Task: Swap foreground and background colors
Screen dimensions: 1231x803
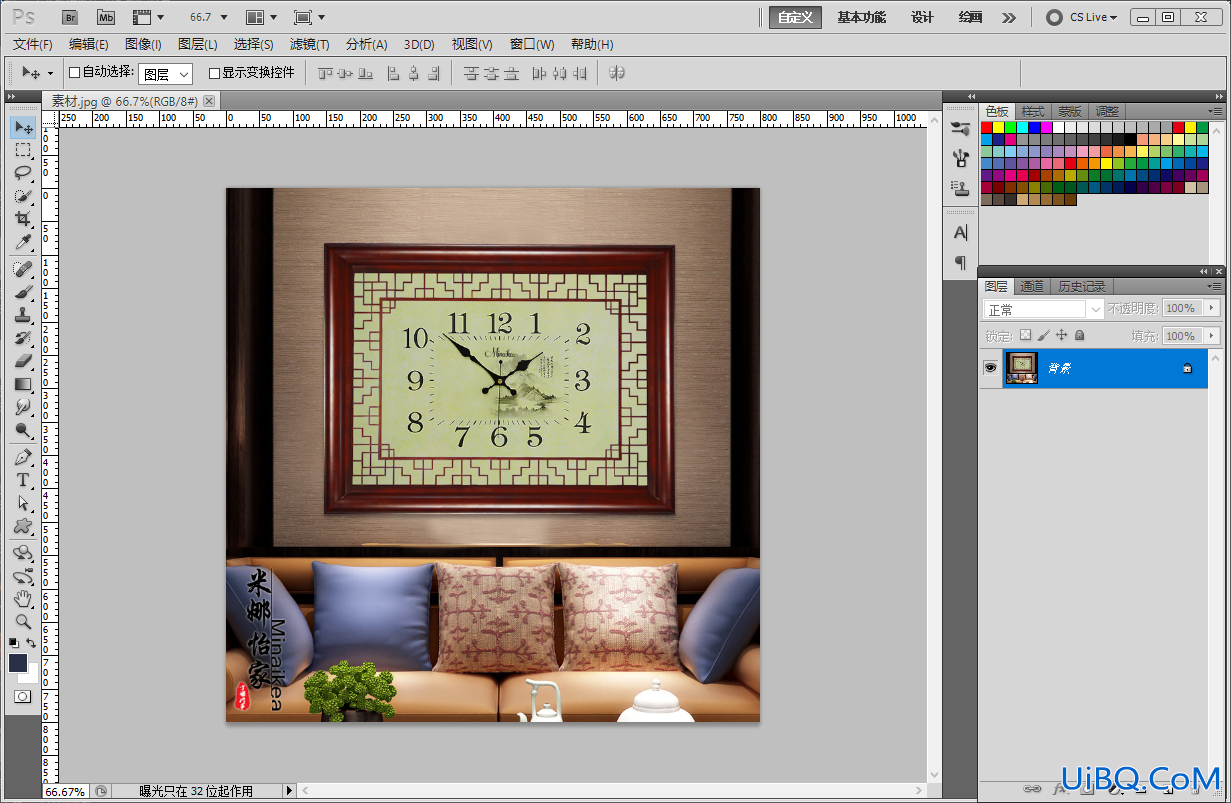Action: click(x=31, y=643)
